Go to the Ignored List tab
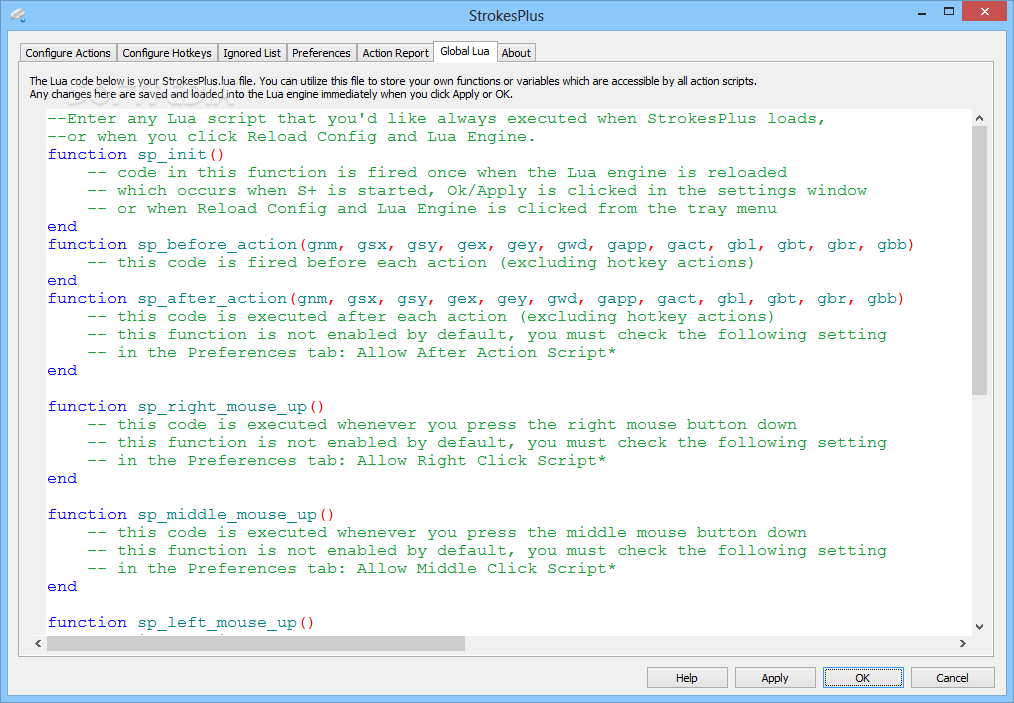1014x703 pixels. [x=252, y=53]
